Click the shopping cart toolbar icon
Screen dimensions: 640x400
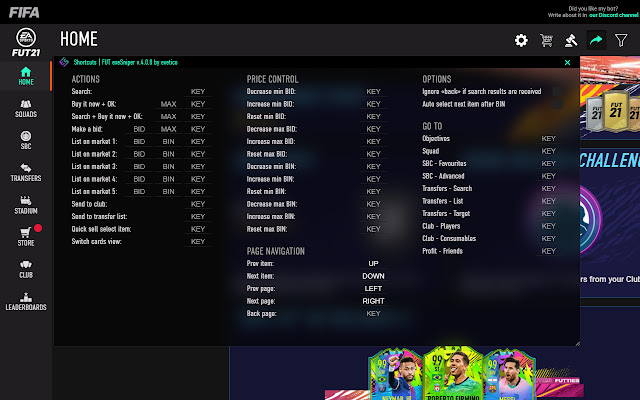click(x=546, y=40)
